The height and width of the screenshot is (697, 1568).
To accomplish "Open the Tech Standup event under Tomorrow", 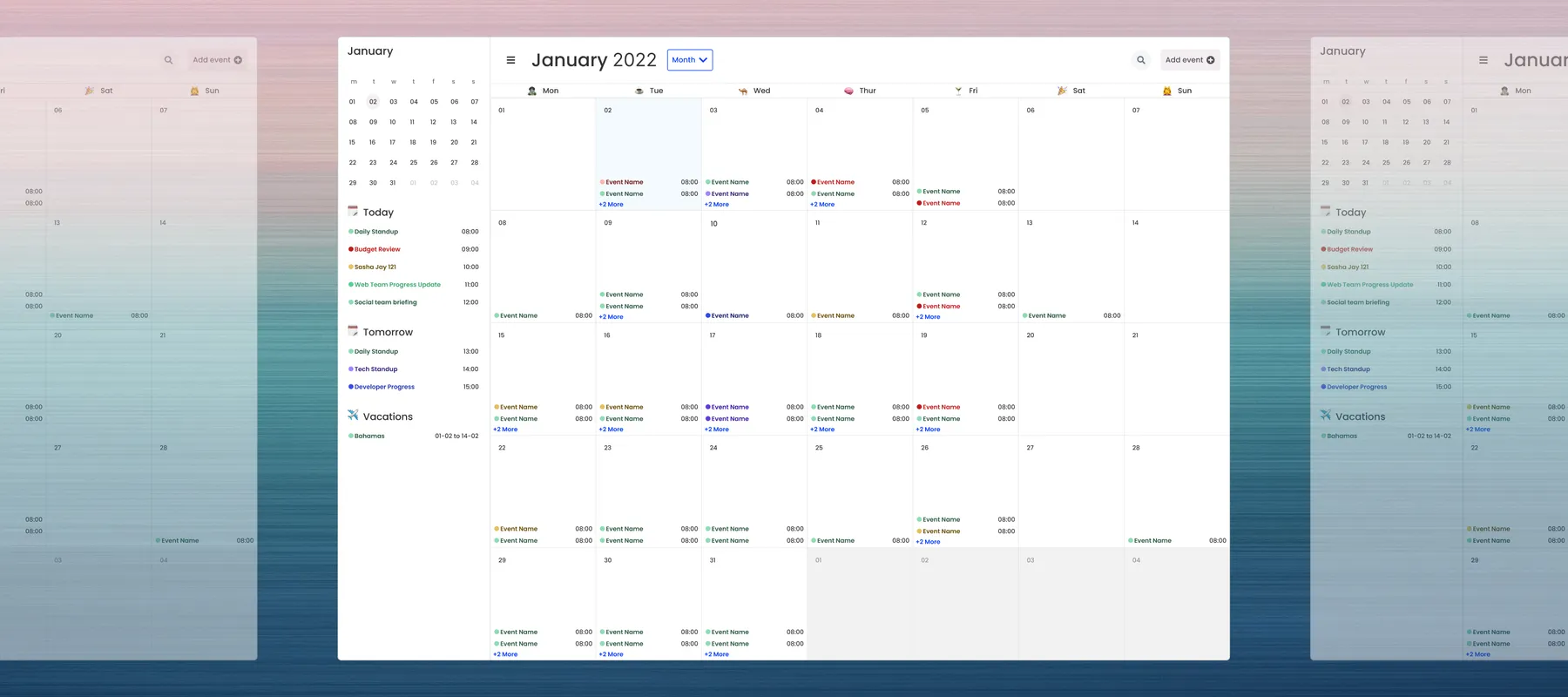I will coord(414,369).
